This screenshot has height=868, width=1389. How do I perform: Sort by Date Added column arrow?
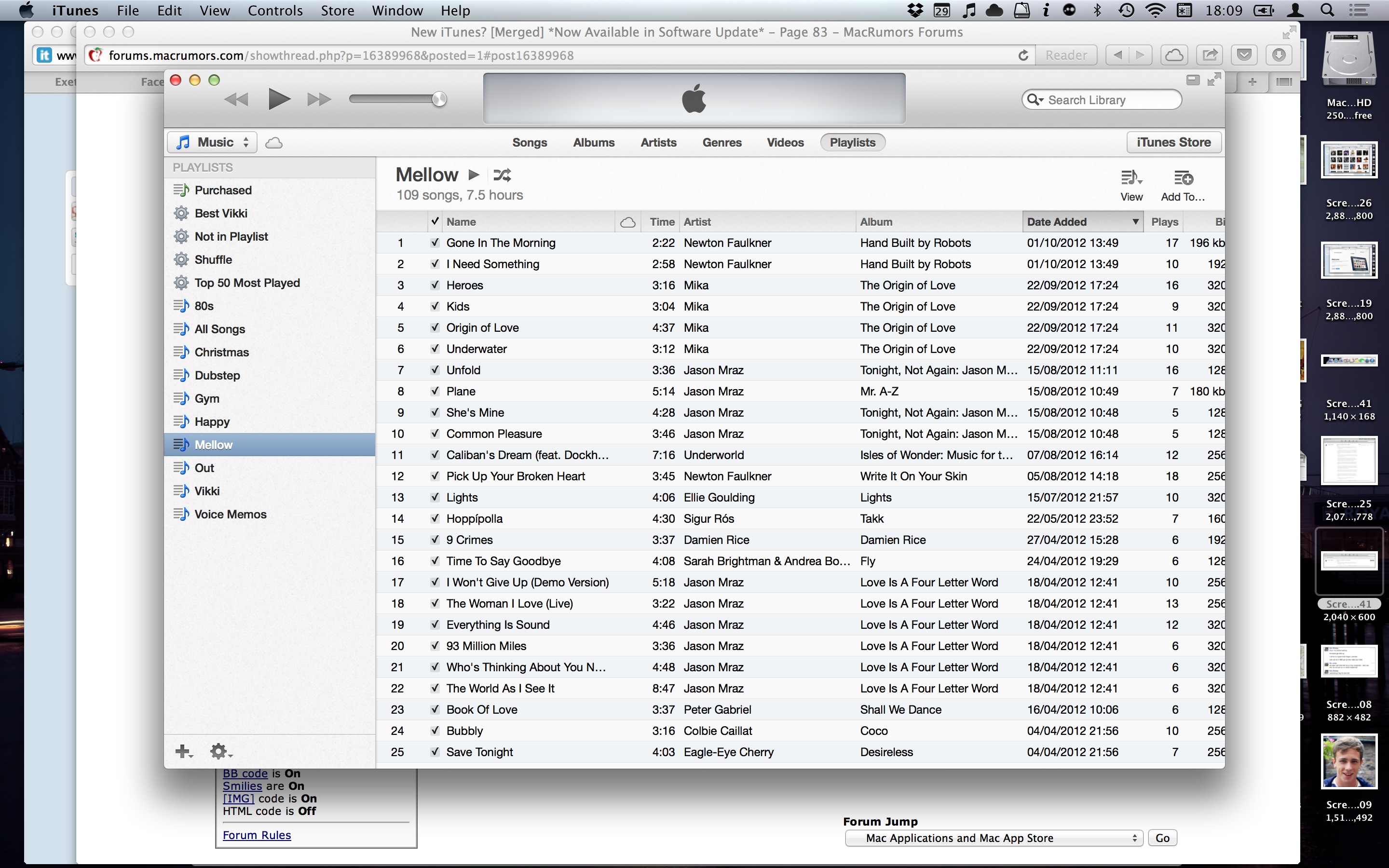click(x=1135, y=222)
